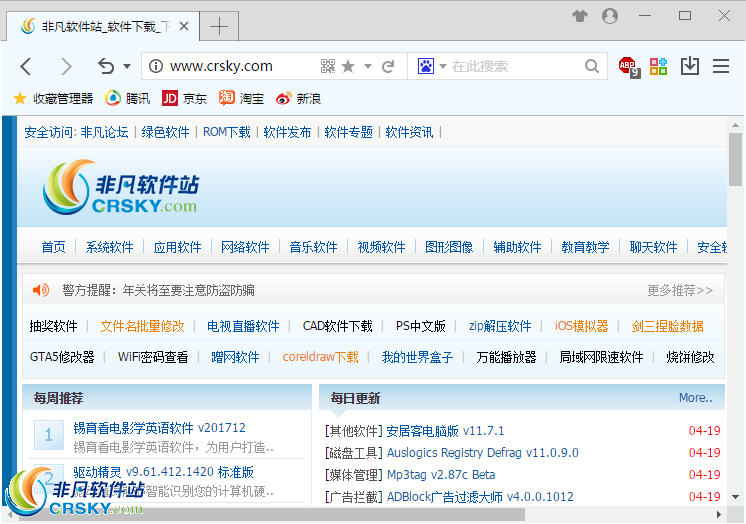
Task: Open the 淘宝 bookmark
Action: click(241, 99)
